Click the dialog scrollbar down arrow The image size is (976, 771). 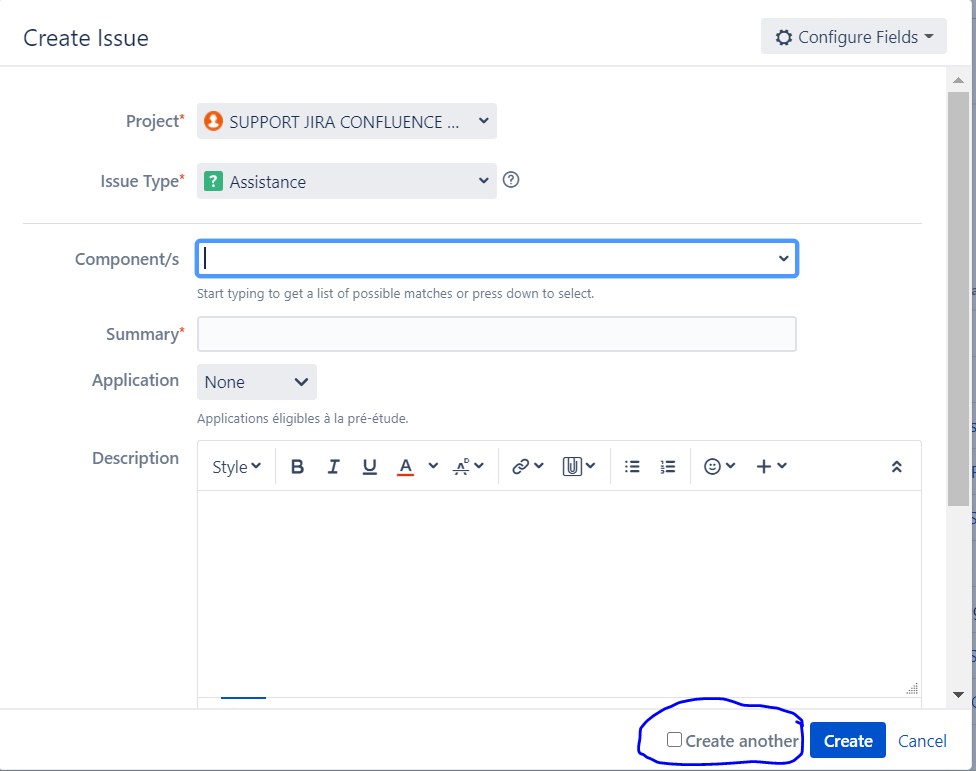(959, 694)
